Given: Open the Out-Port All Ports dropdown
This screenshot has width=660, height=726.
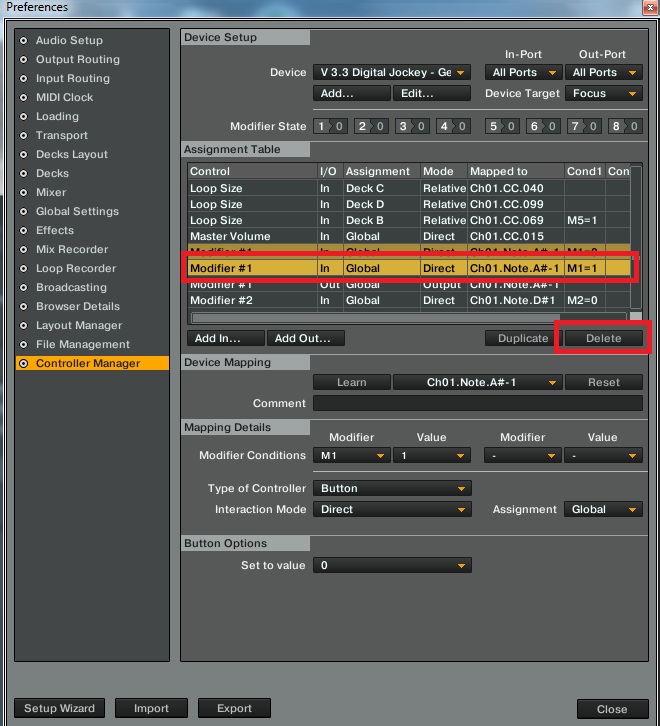Looking at the screenshot, I should pyautogui.click(x=603, y=72).
